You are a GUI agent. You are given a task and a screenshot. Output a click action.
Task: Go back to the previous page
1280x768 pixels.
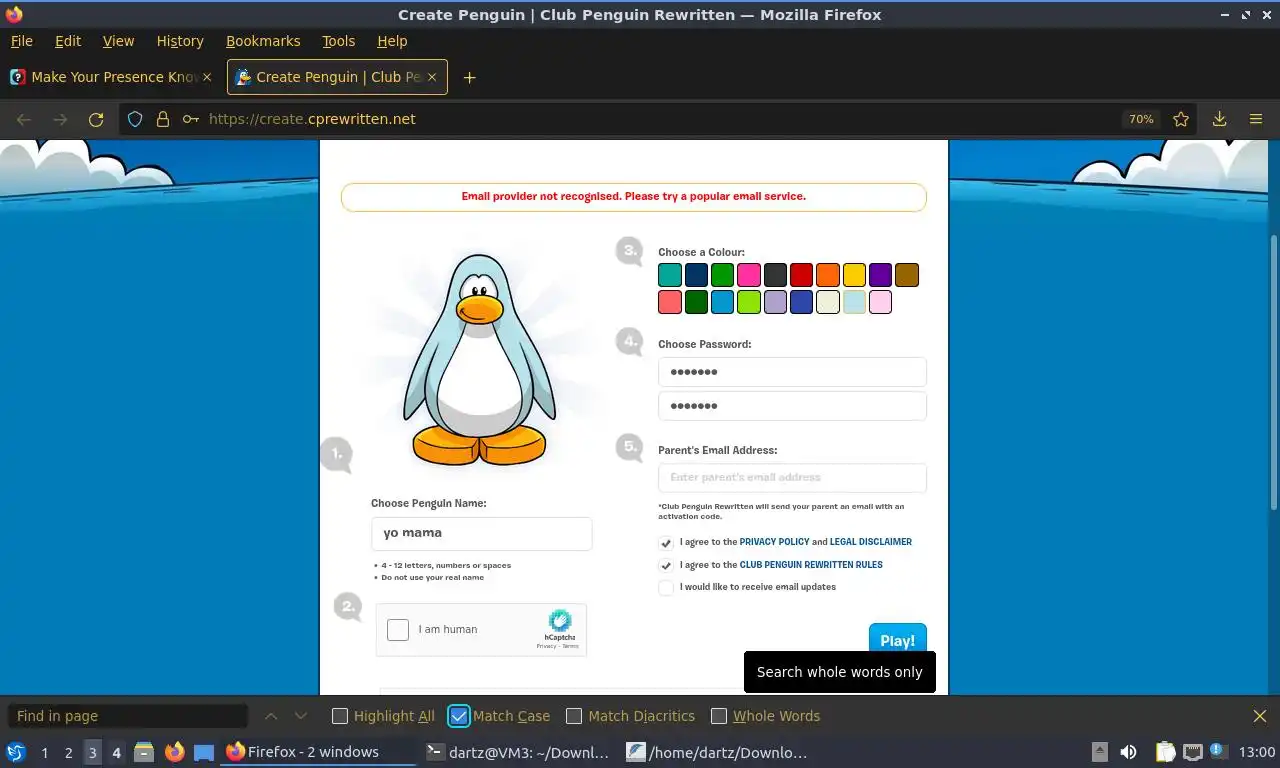click(24, 119)
